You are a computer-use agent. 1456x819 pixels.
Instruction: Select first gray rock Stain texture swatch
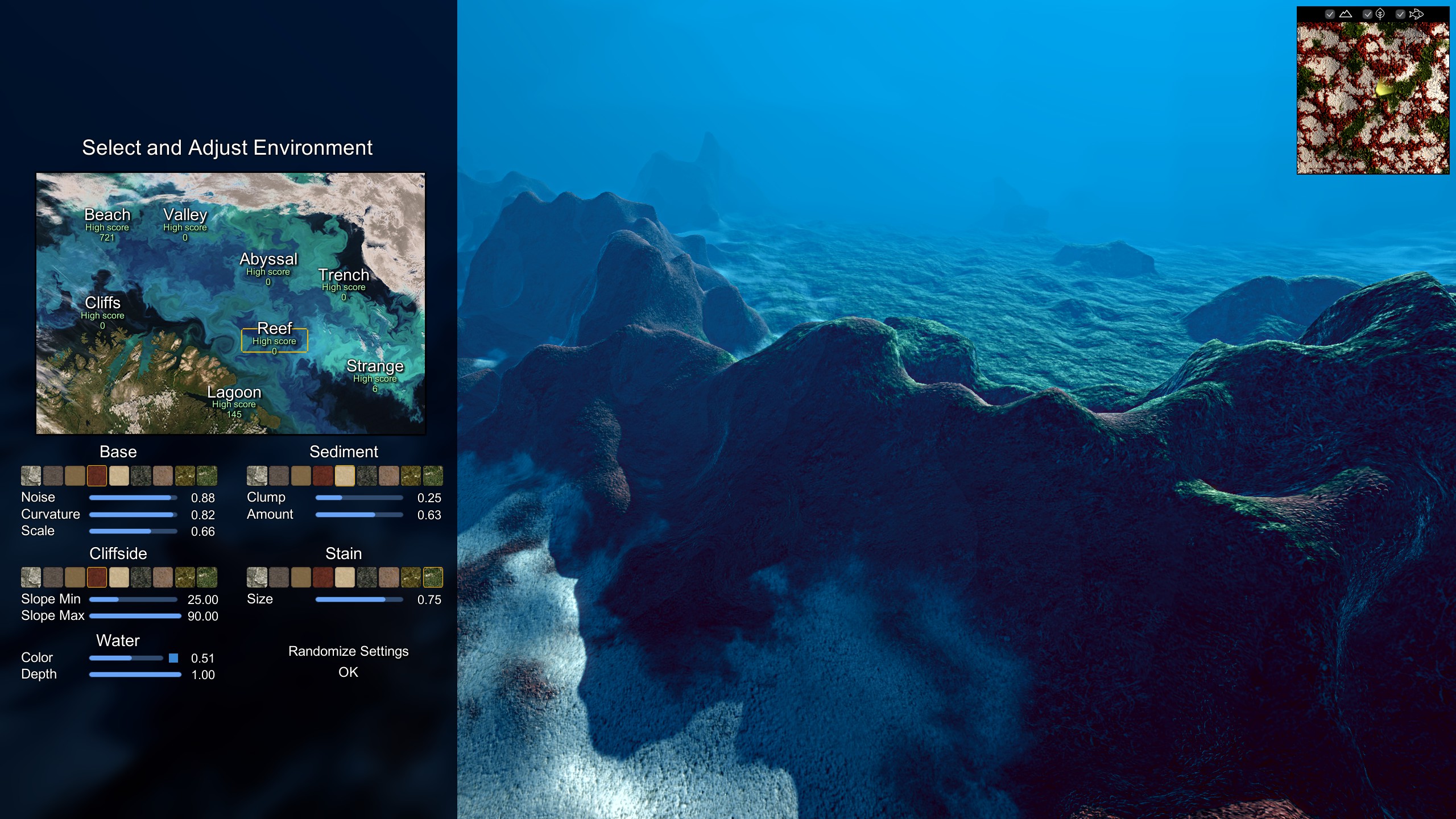(257, 577)
